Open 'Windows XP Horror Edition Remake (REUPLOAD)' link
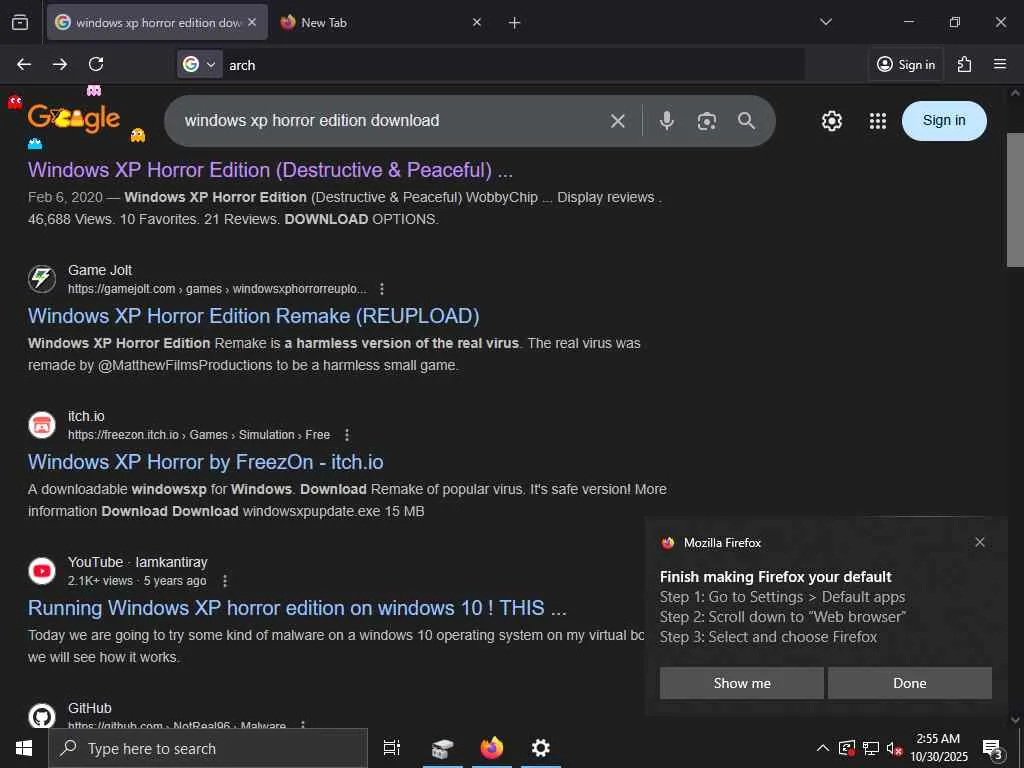Image resolution: width=1024 pixels, height=768 pixels. click(x=253, y=316)
